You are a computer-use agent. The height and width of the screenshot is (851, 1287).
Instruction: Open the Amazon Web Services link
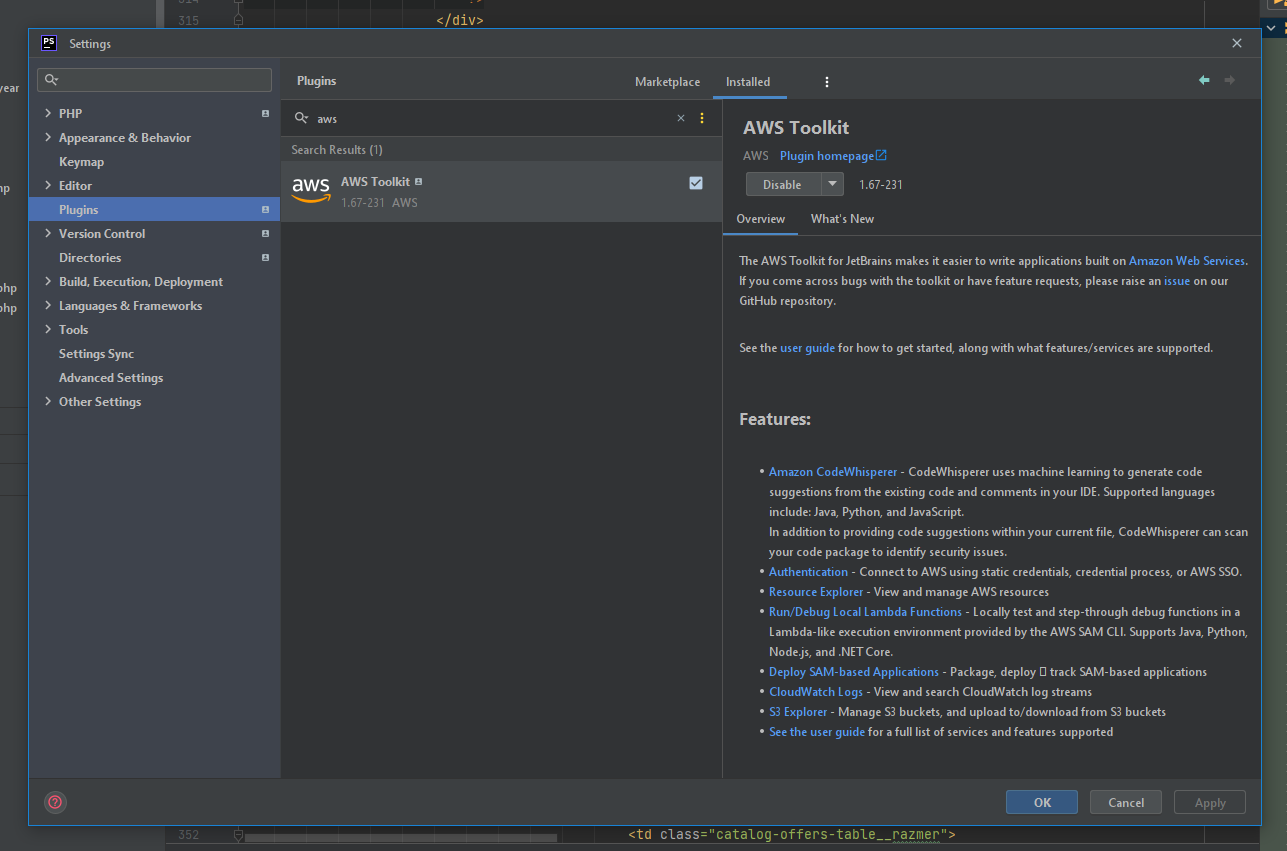click(x=1187, y=261)
